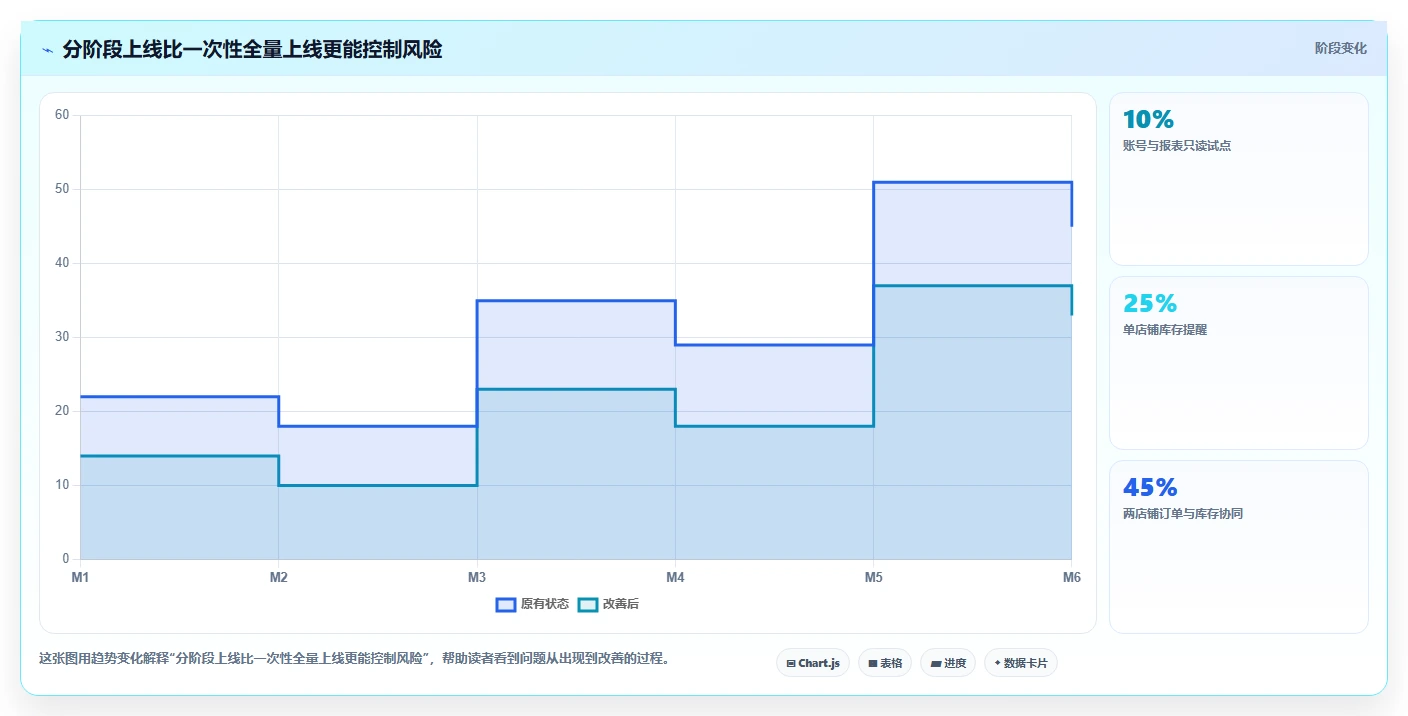Click the M4 x-axis label
This screenshot has width=1408, height=716.
tap(675, 577)
